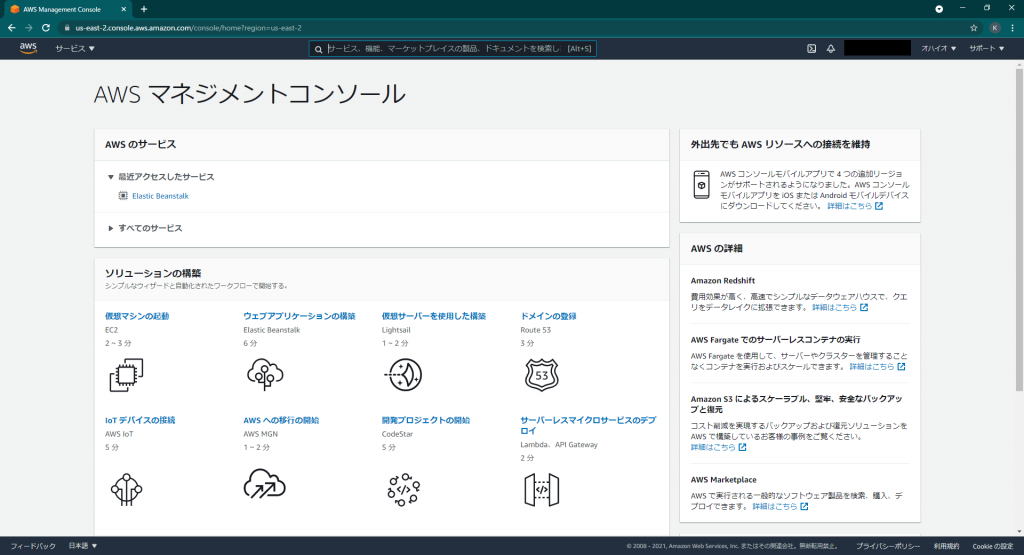Open the IoT デバイスの接続 link
The image size is (1024, 555).
[140, 420]
